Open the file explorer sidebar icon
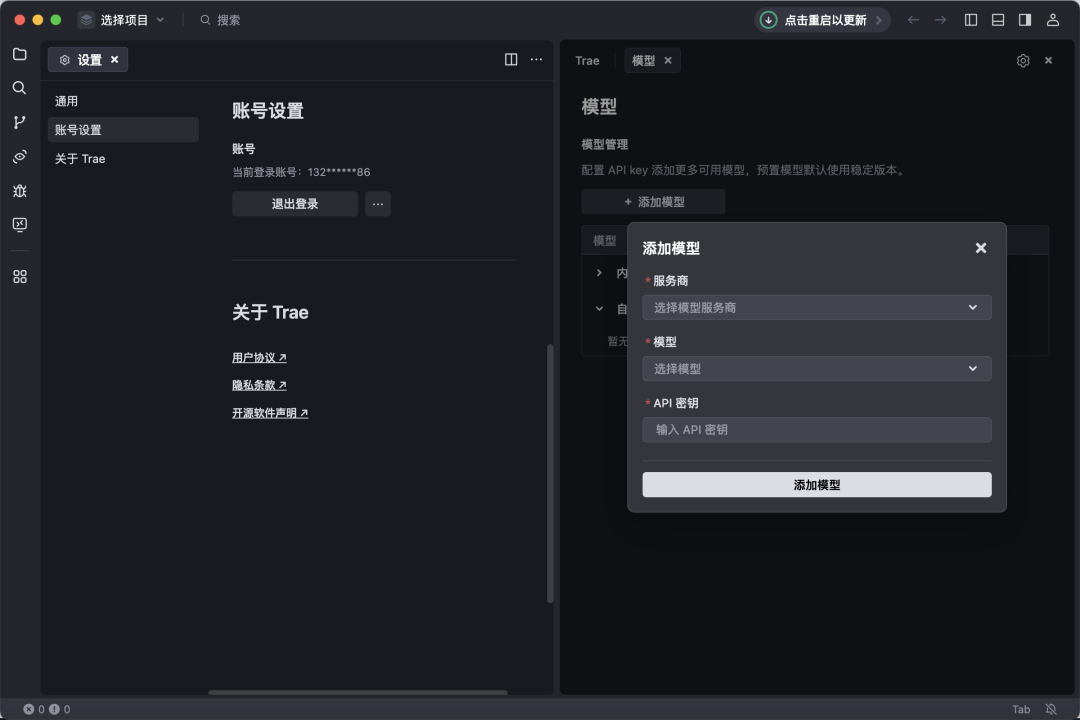Screen dimensions: 1080x720 tap(20, 54)
